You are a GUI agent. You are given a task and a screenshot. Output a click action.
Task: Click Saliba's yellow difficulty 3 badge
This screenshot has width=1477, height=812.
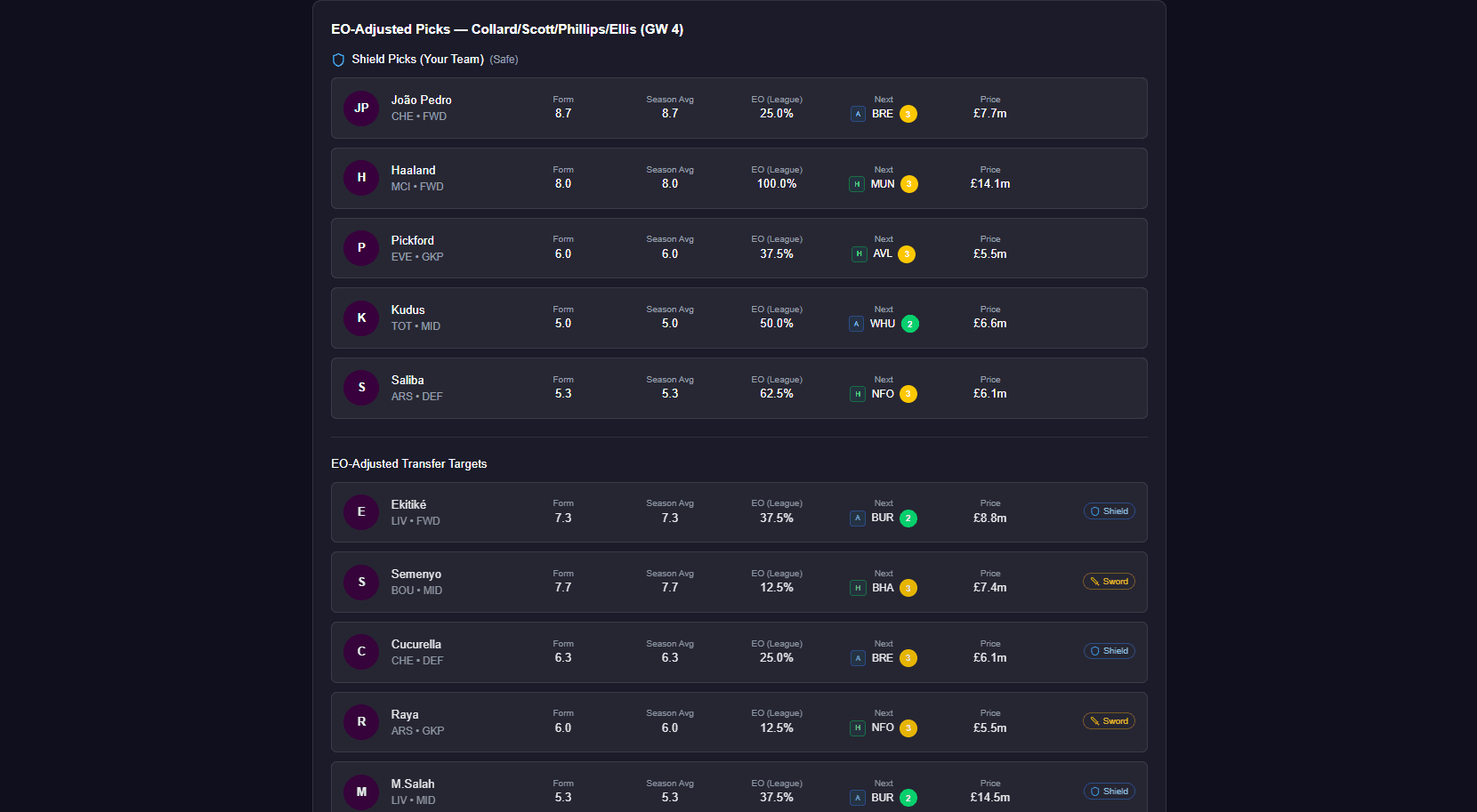tap(908, 394)
